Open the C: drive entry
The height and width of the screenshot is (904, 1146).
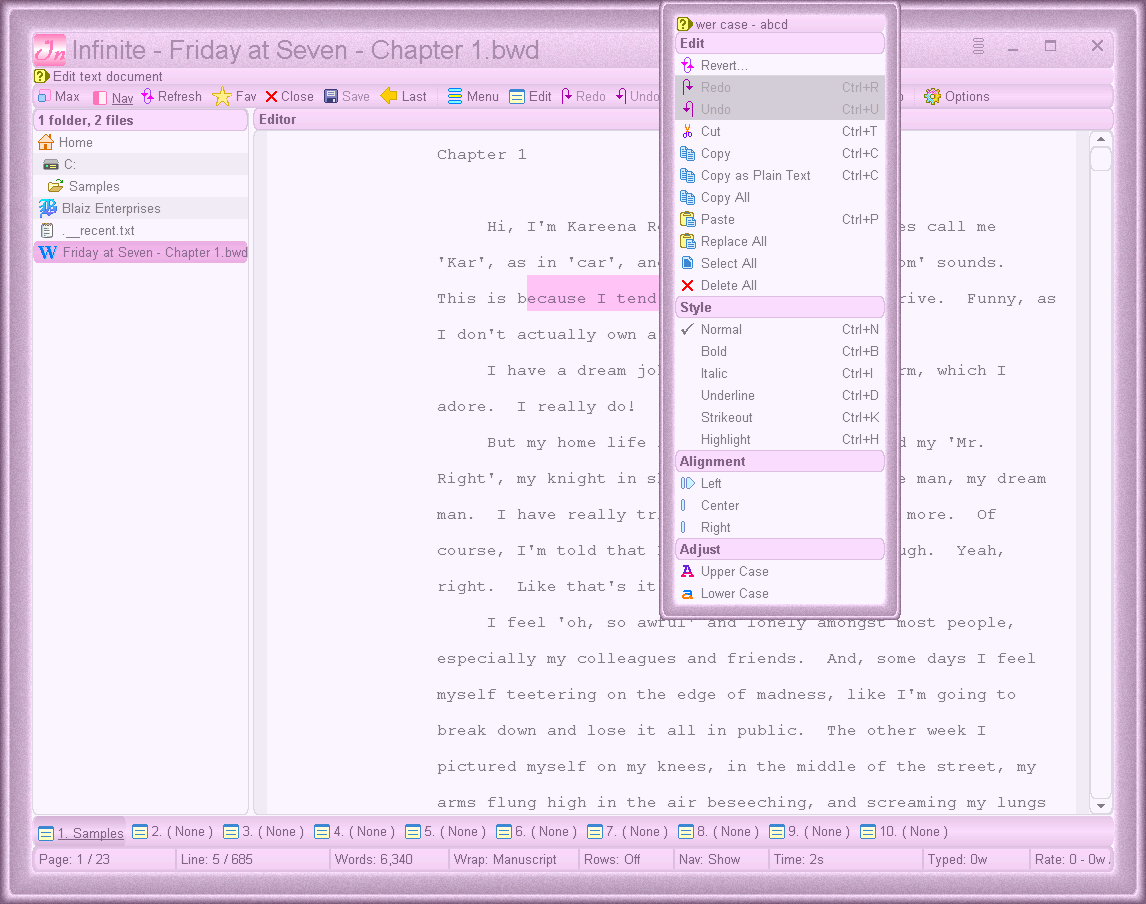tap(140, 164)
